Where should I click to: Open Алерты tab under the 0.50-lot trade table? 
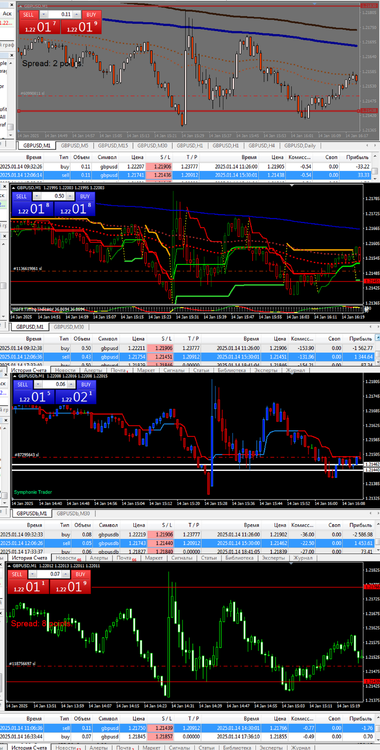pyautogui.click(x=93, y=370)
